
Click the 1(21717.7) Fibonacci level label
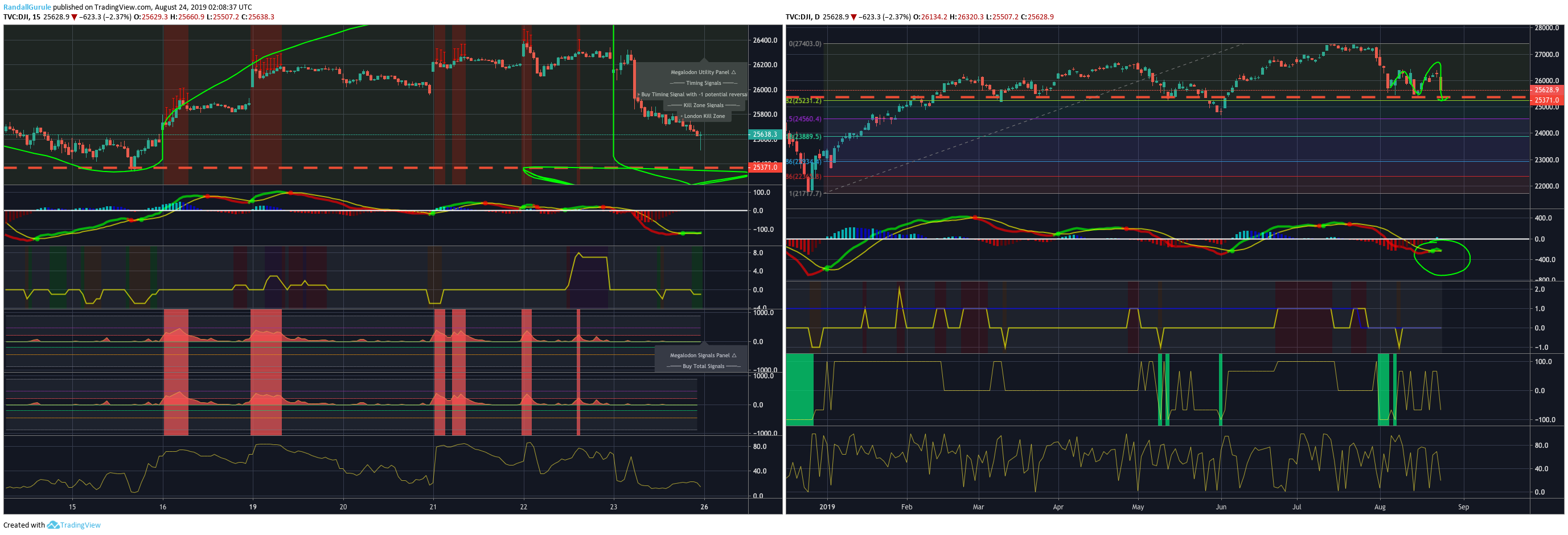point(804,193)
